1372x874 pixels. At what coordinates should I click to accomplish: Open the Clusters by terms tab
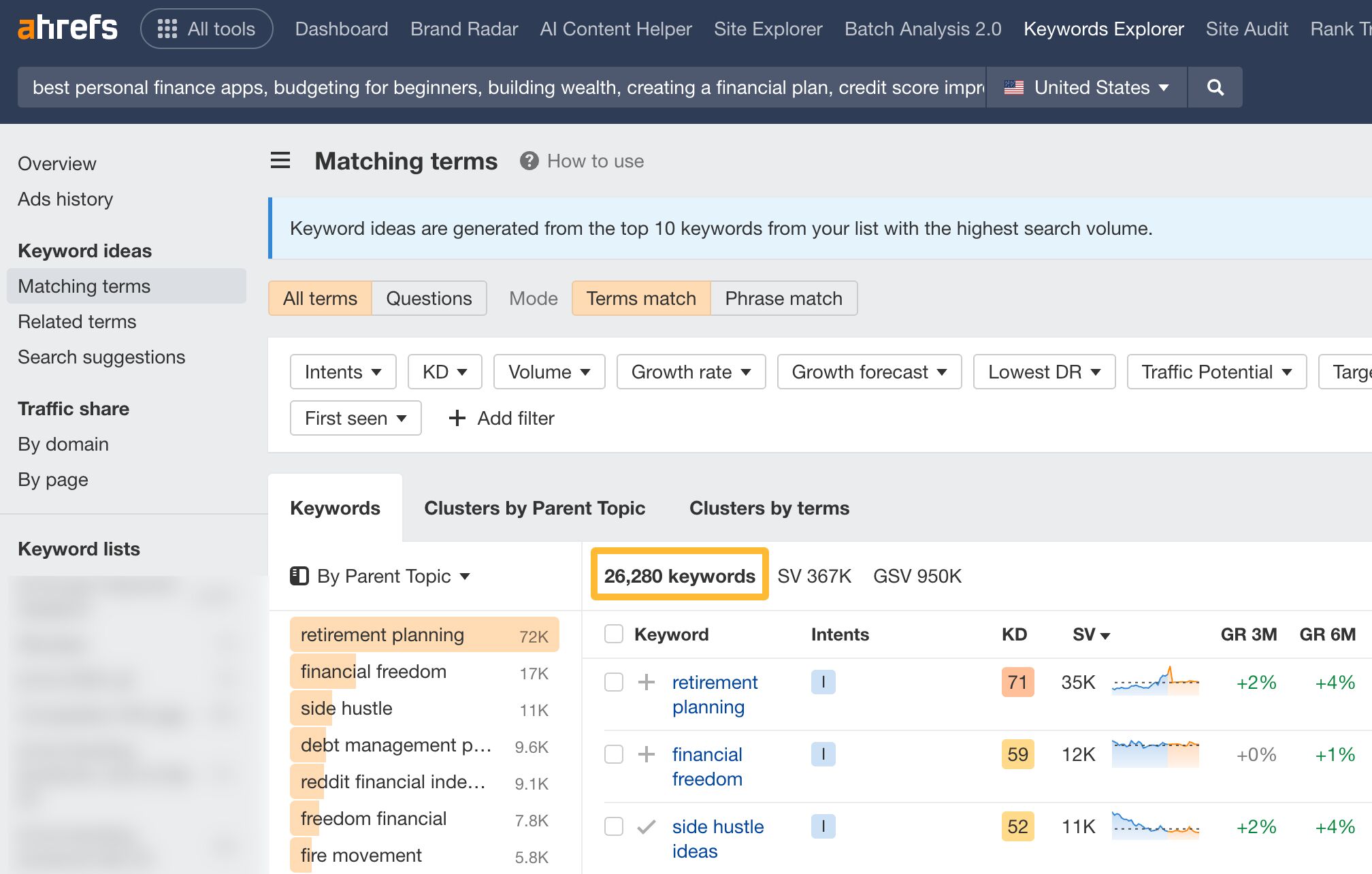[769, 508]
